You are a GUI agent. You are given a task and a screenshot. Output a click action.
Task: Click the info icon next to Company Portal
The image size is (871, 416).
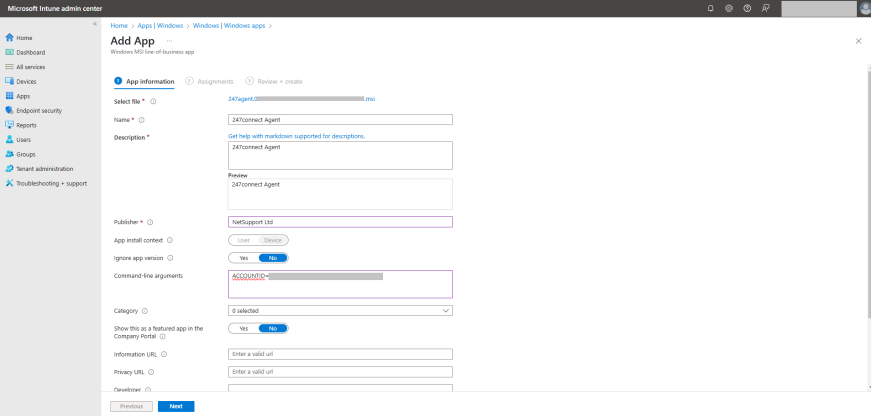point(163,336)
